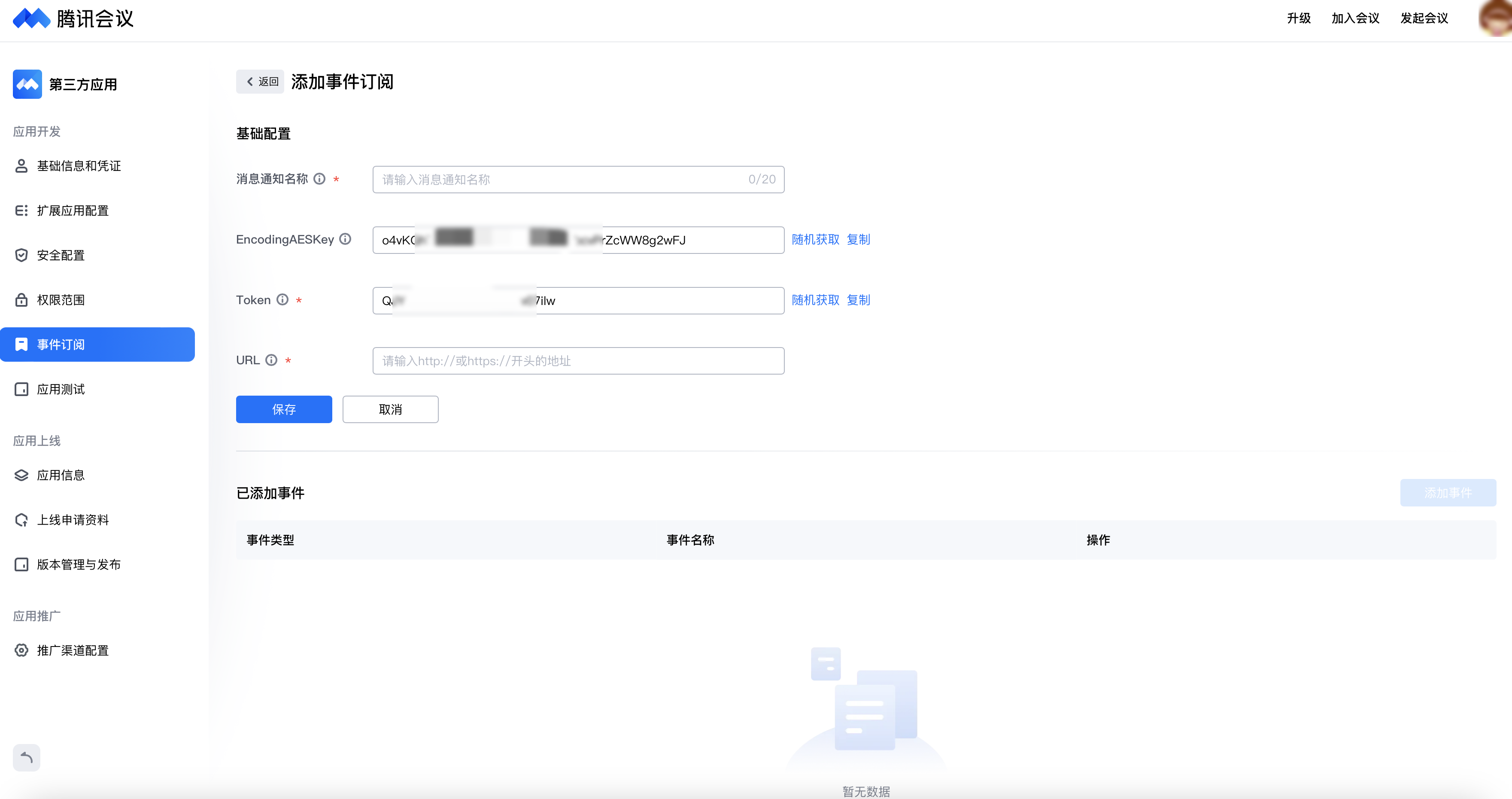Screen dimensions: 1512x799
Task: Click the info icon beside URL
Action: point(271,360)
